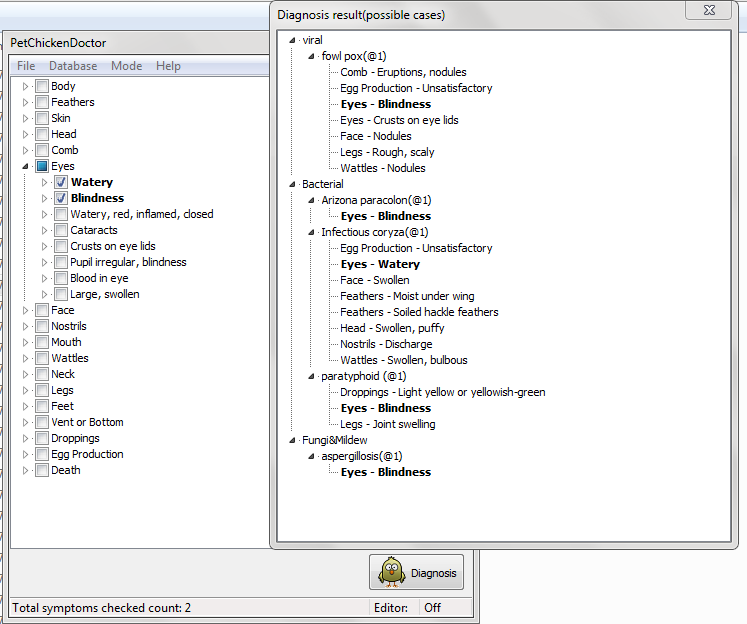Open the Mode menu
Screen dimensions: 747x624
pyautogui.click(x=126, y=66)
